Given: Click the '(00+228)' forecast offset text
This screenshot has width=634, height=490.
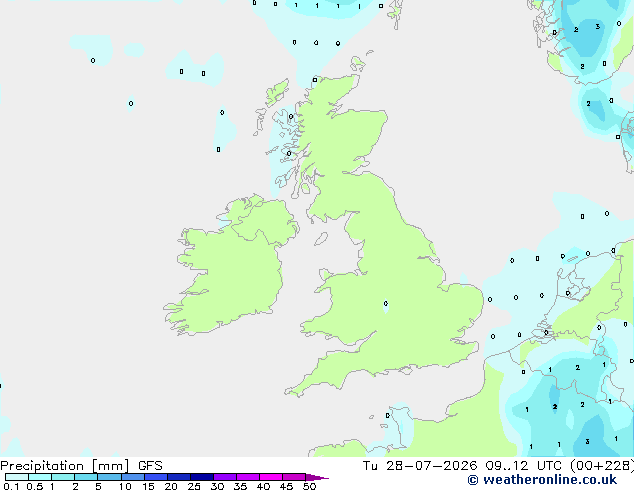Looking at the screenshot, I should pyautogui.click(x=601, y=466).
